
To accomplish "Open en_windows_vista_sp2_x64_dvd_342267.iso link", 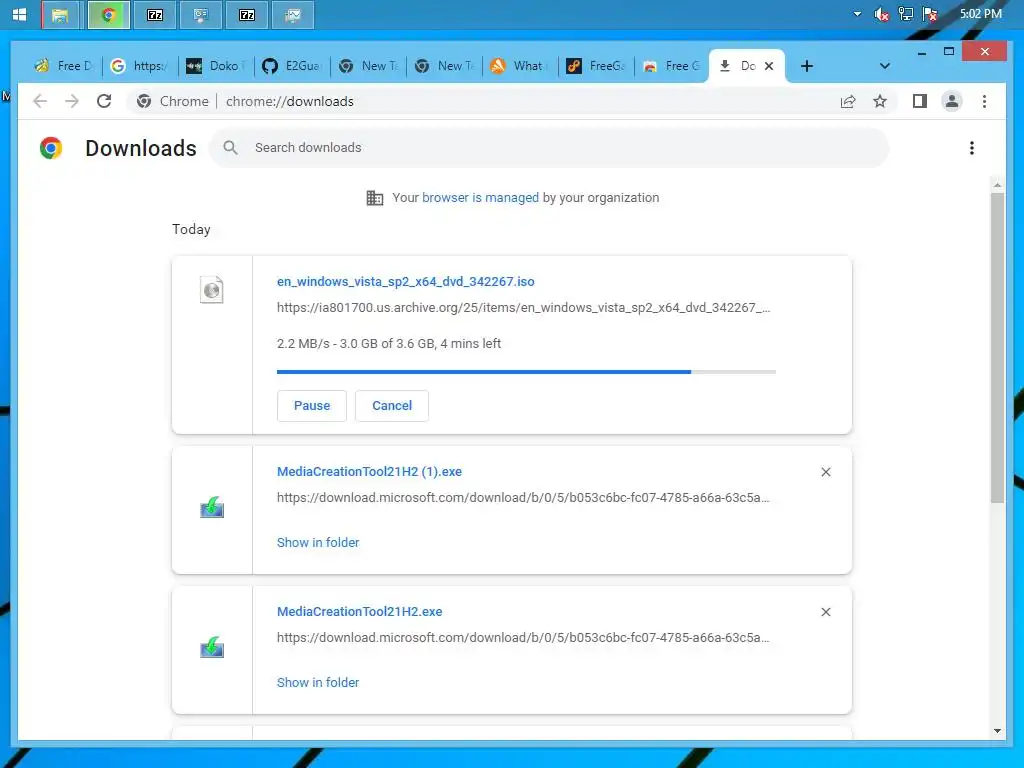I will [406, 281].
